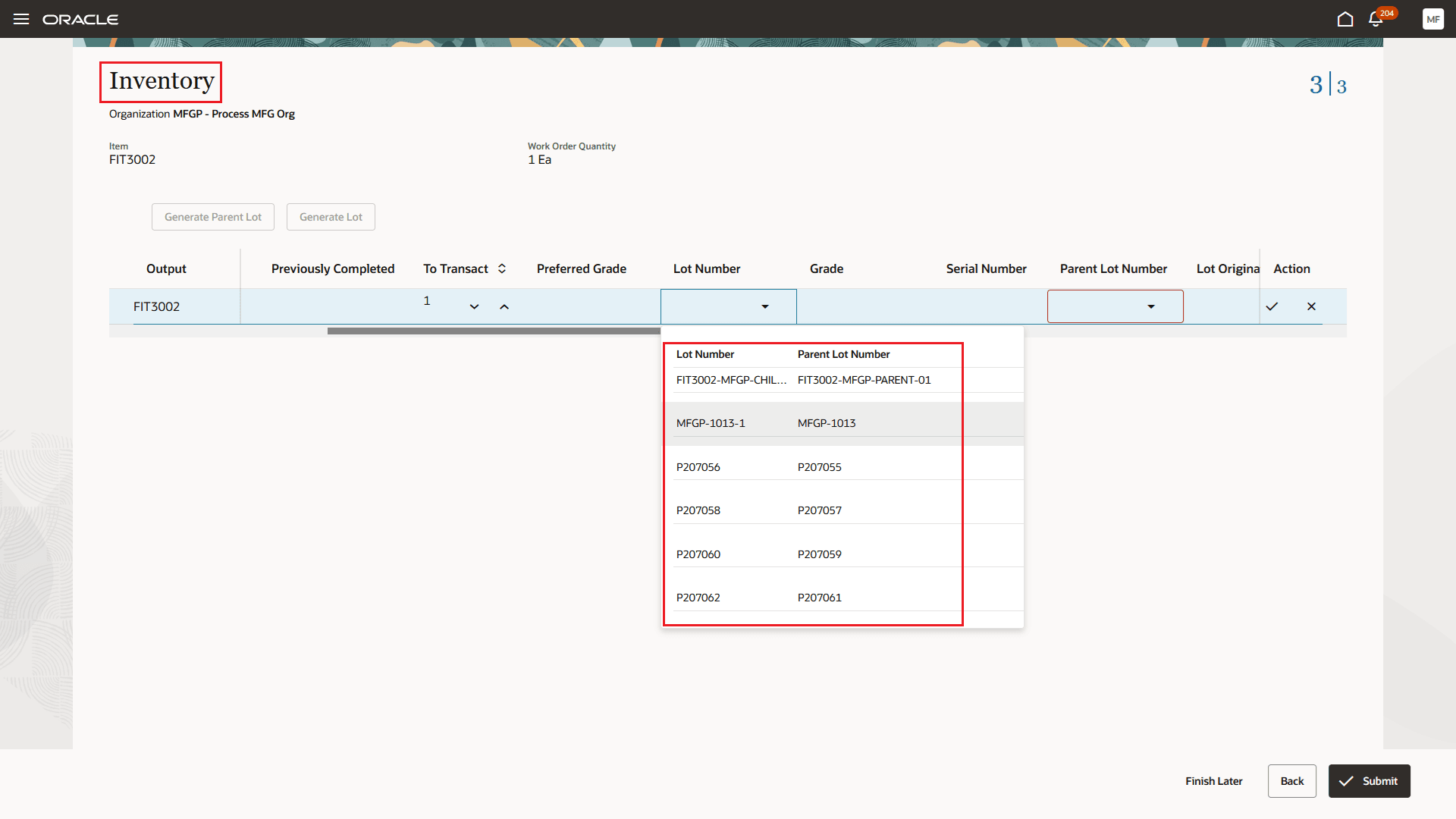Click the To Transact quantity field
1456x819 pixels.
pos(427,301)
